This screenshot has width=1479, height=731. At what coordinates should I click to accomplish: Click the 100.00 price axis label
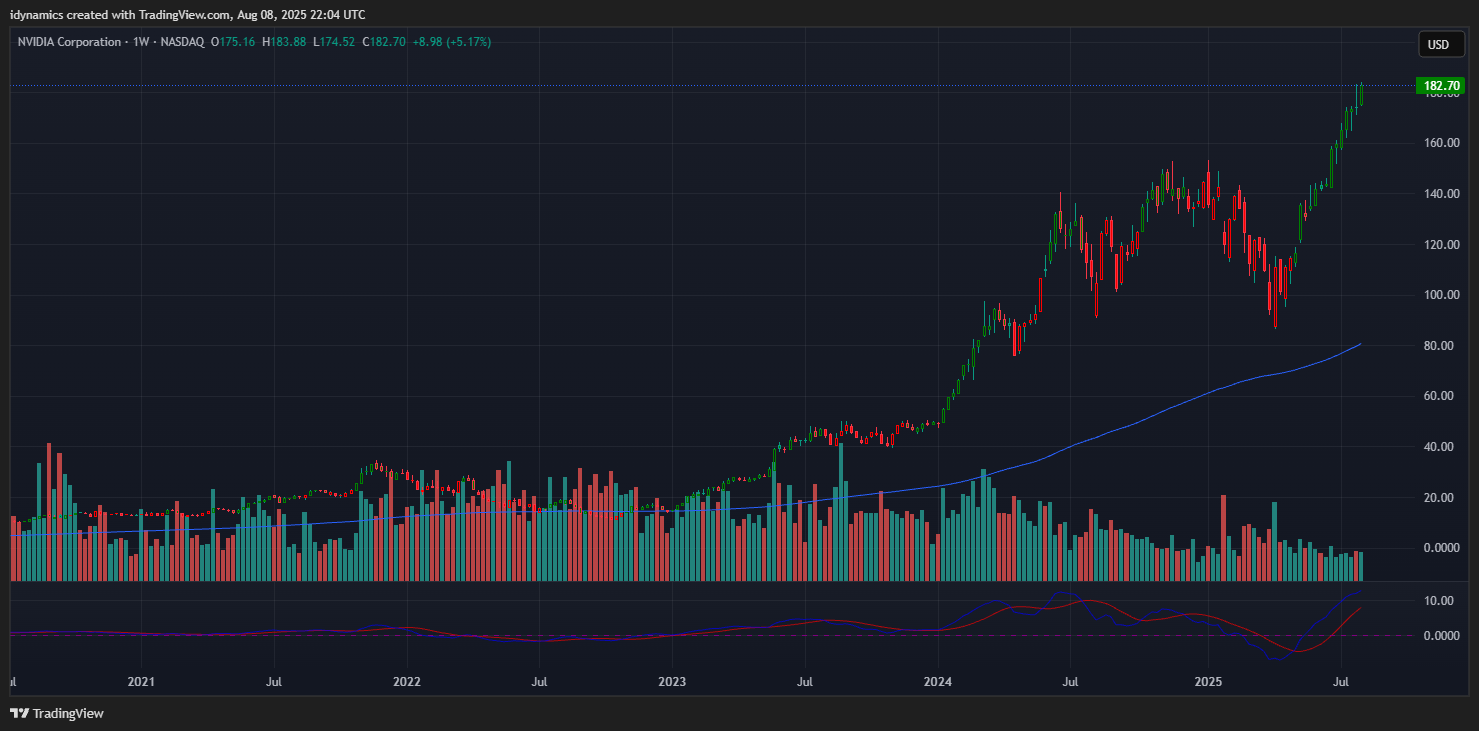click(x=1443, y=295)
